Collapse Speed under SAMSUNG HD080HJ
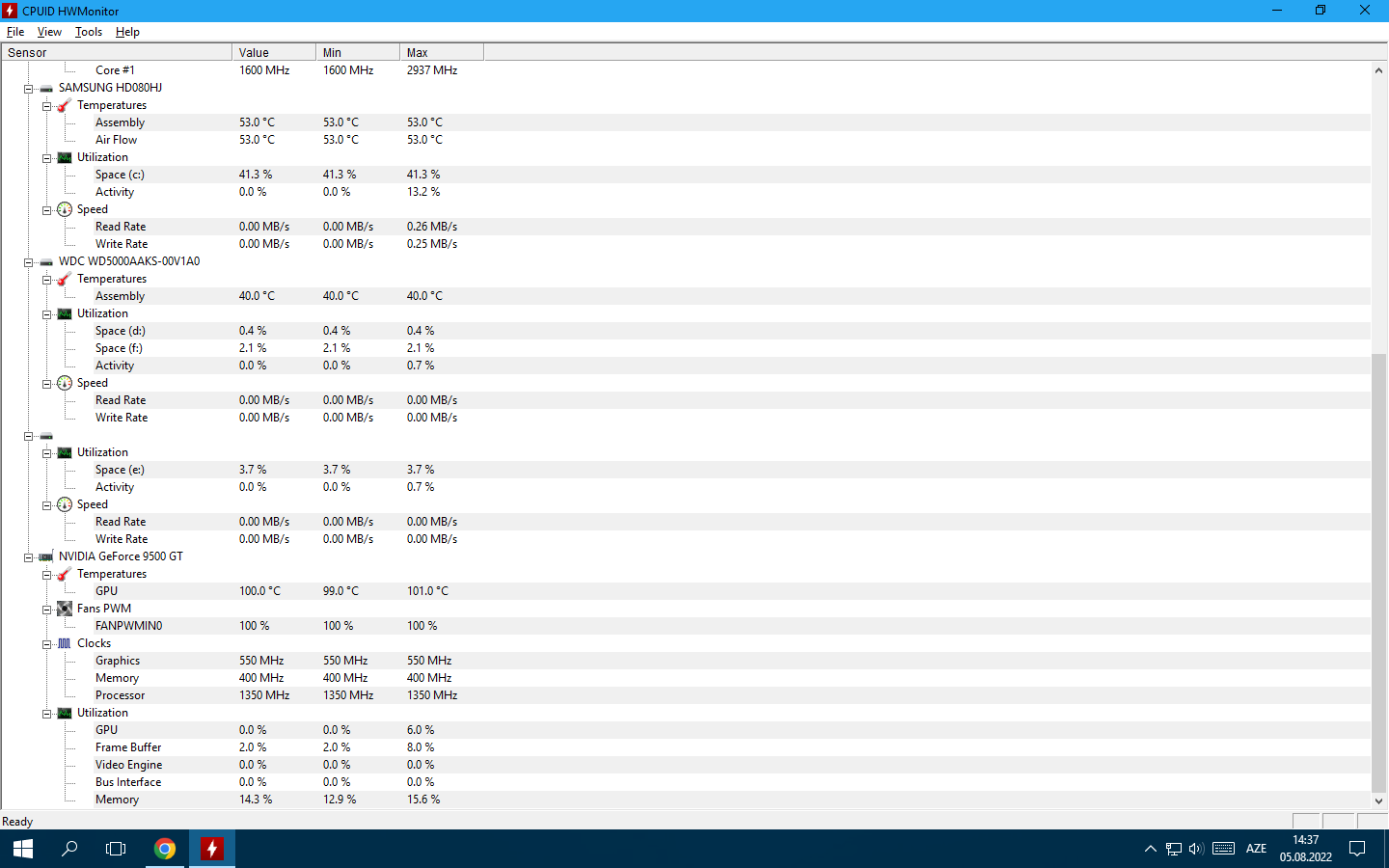Image resolution: width=1389 pixels, height=868 pixels. (46, 209)
